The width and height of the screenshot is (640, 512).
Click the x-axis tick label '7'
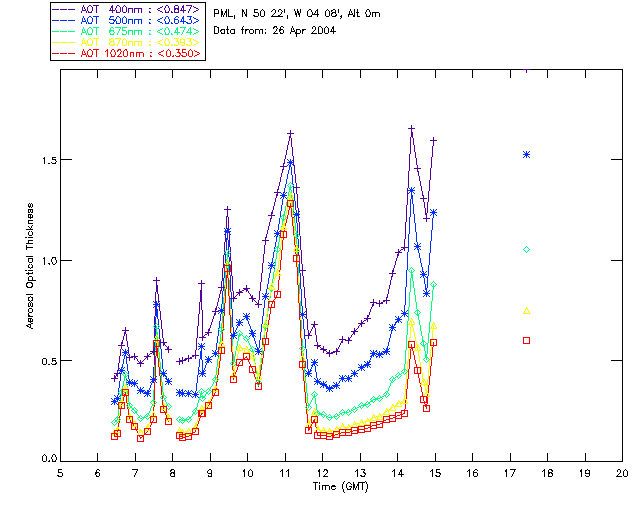tap(135, 473)
